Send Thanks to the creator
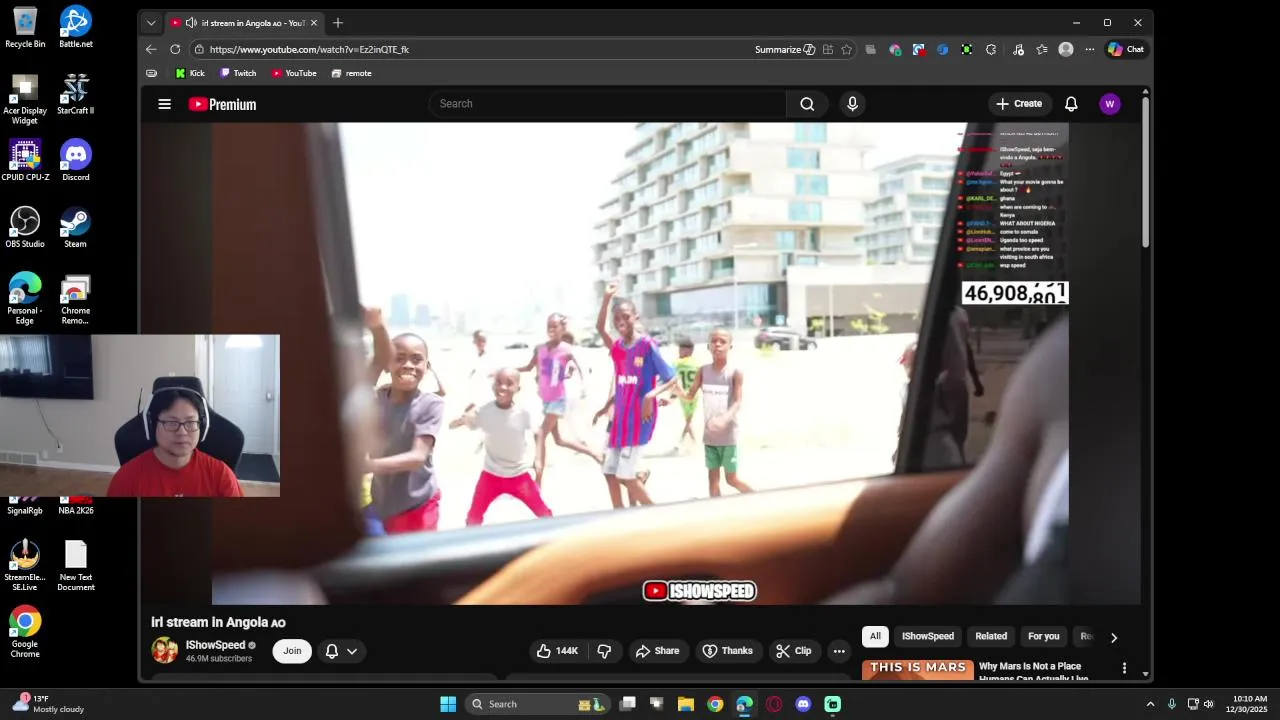1280x720 pixels. (727, 651)
